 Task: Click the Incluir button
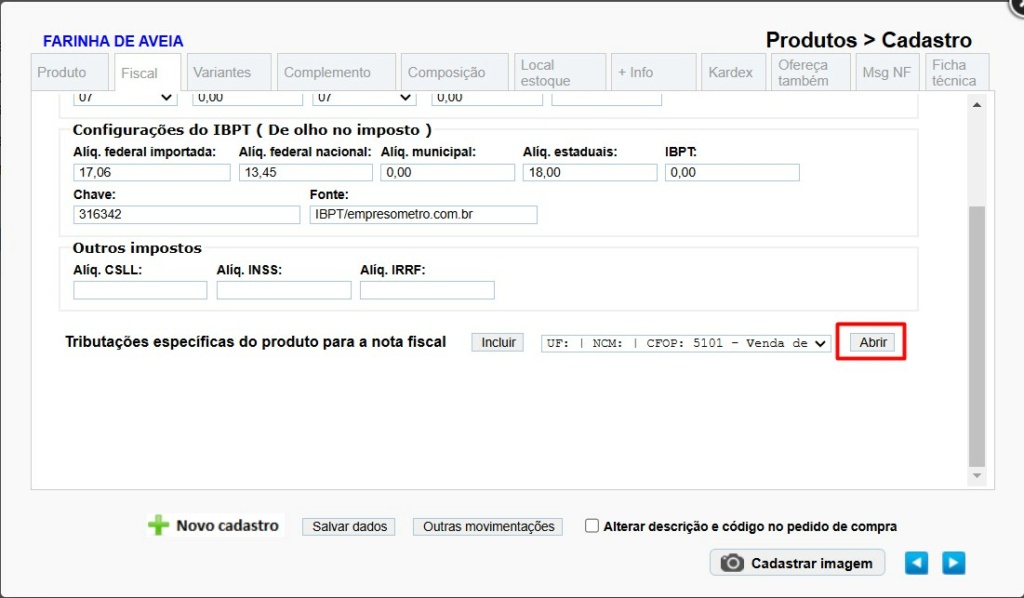[498, 342]
